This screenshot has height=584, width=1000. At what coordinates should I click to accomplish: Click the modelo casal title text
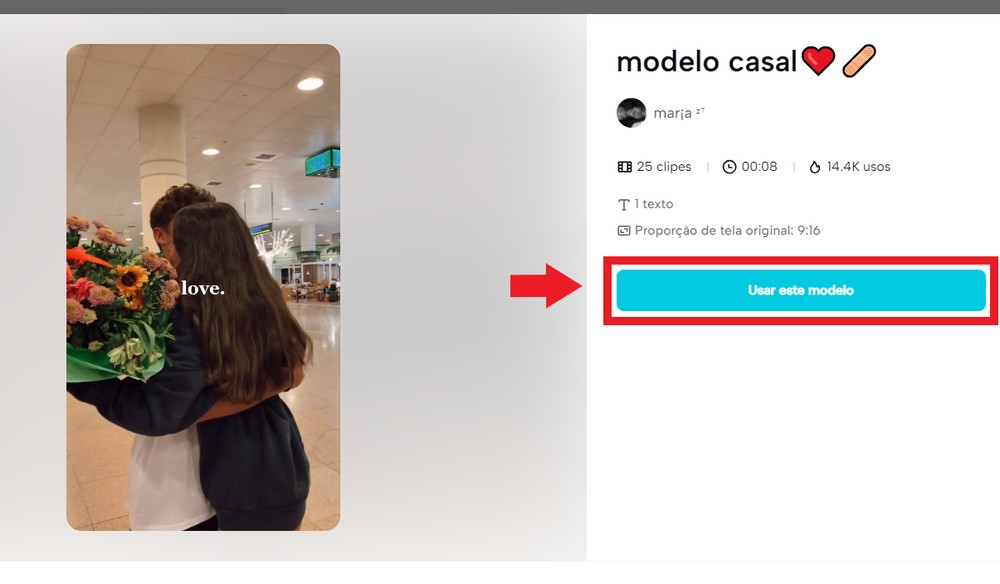point(707,62)
